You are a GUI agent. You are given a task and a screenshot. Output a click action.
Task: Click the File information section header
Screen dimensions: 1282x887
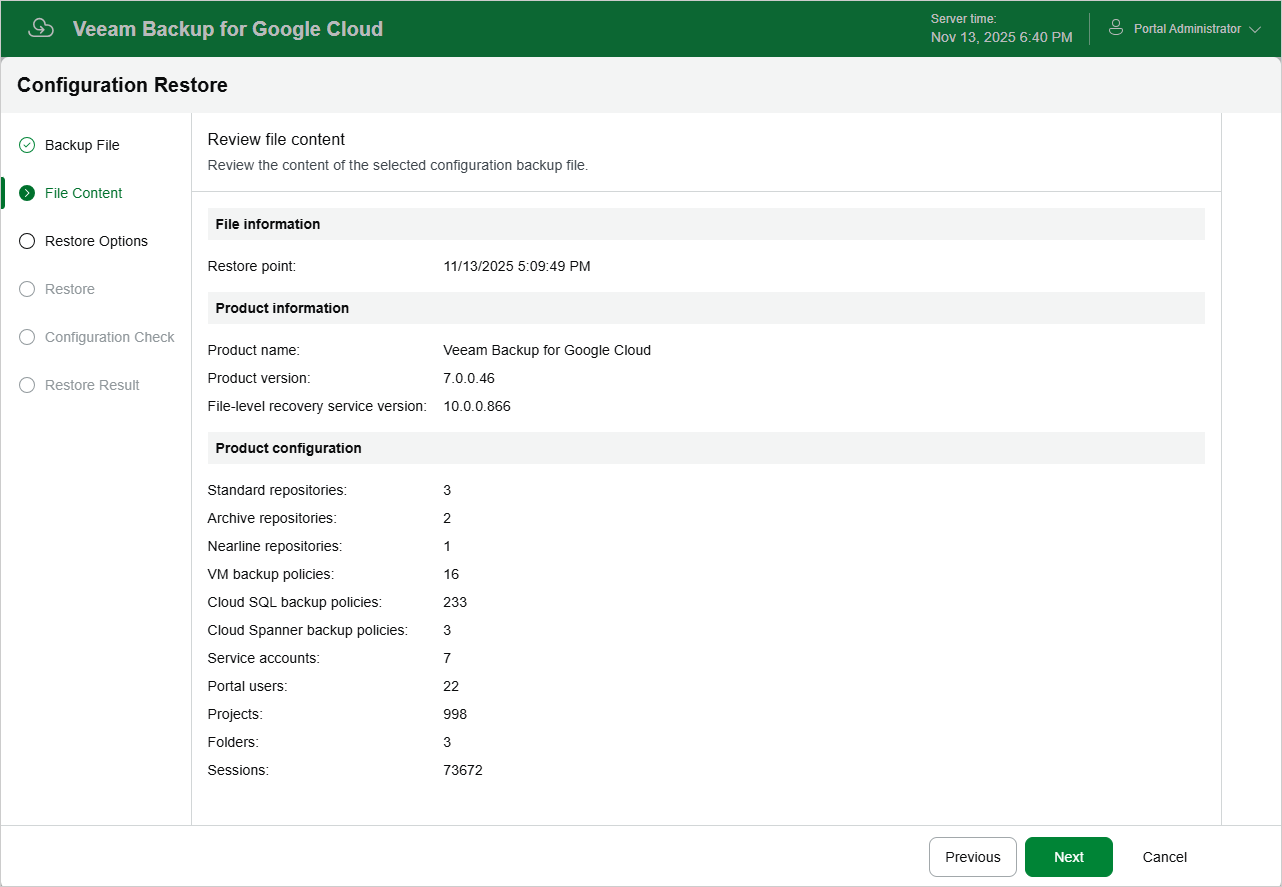point(268,224)
